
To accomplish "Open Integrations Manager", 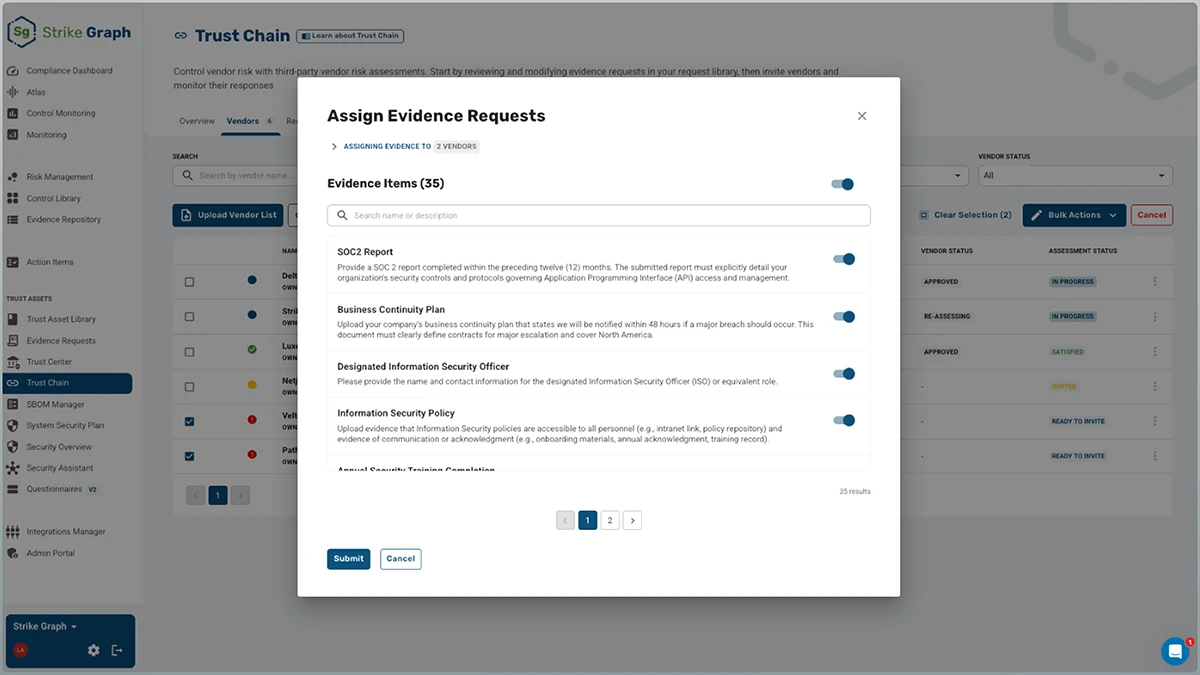I will (68, 532).
